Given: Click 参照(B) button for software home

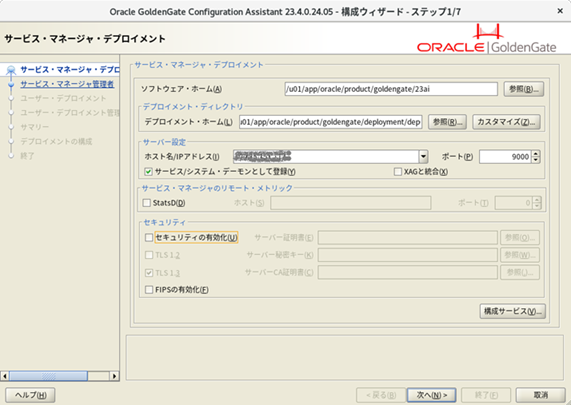Looking at the screenshot, I should coord(524,89).
